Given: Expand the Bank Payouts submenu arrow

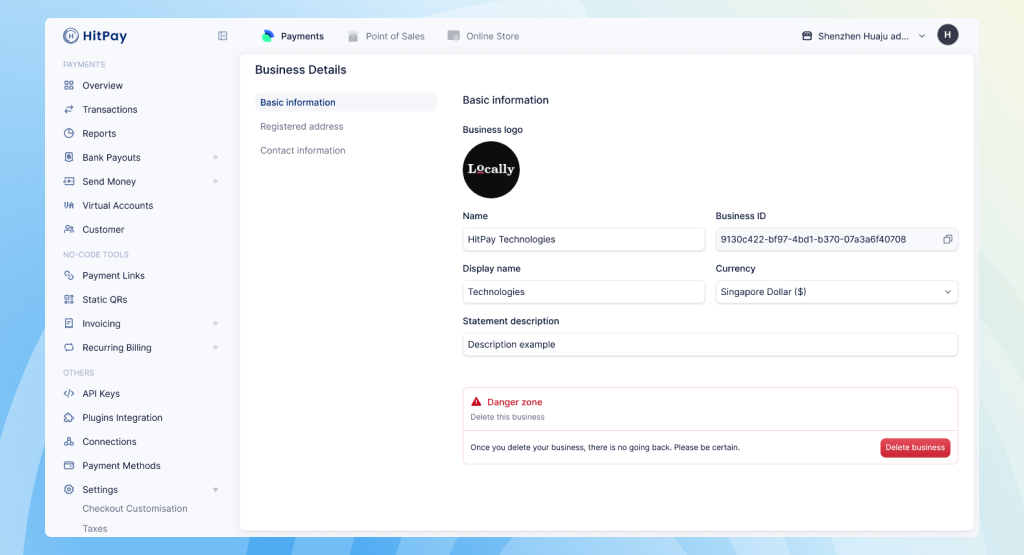Looking at the screenshot, I should coord(216,157).
